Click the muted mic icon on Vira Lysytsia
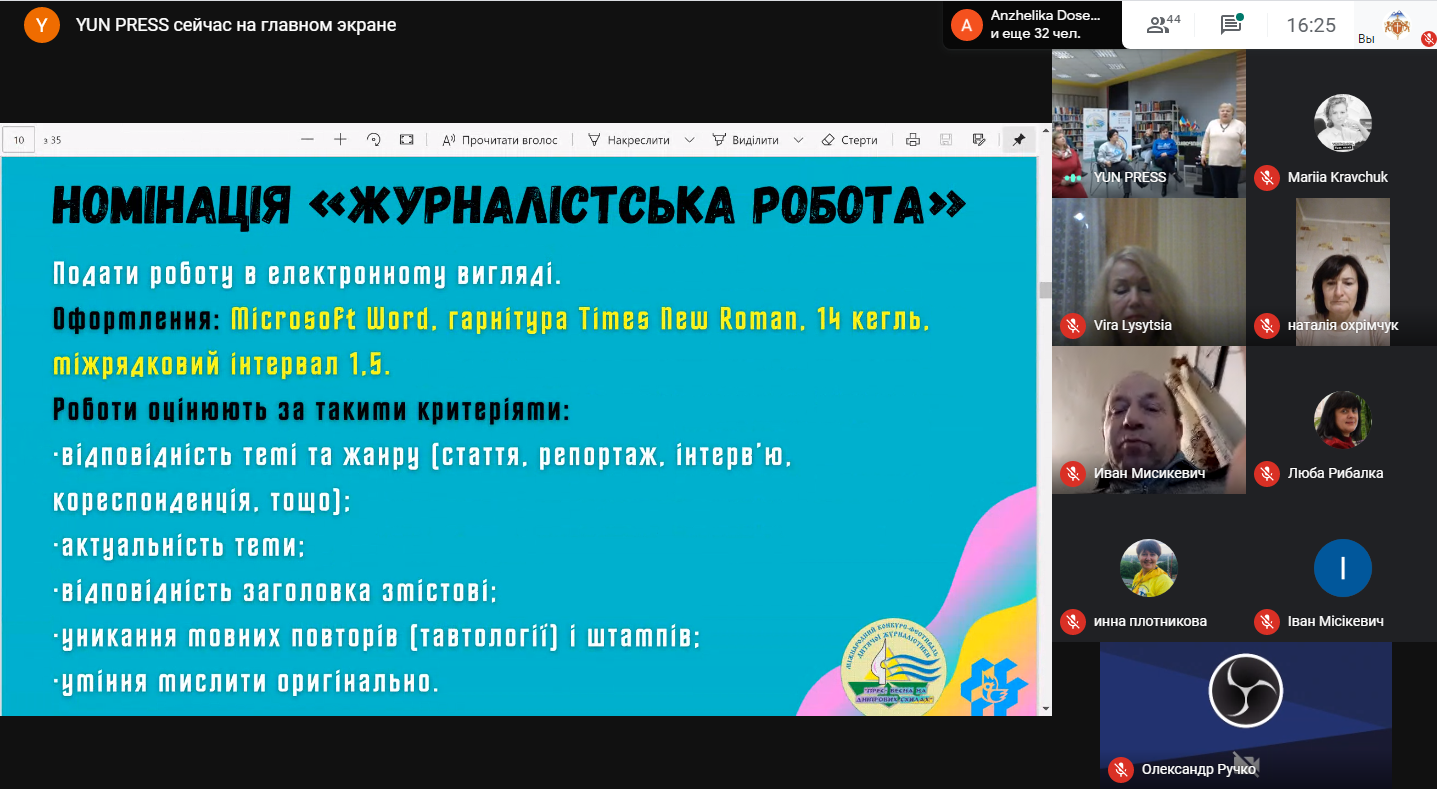 click(1073, 325)
